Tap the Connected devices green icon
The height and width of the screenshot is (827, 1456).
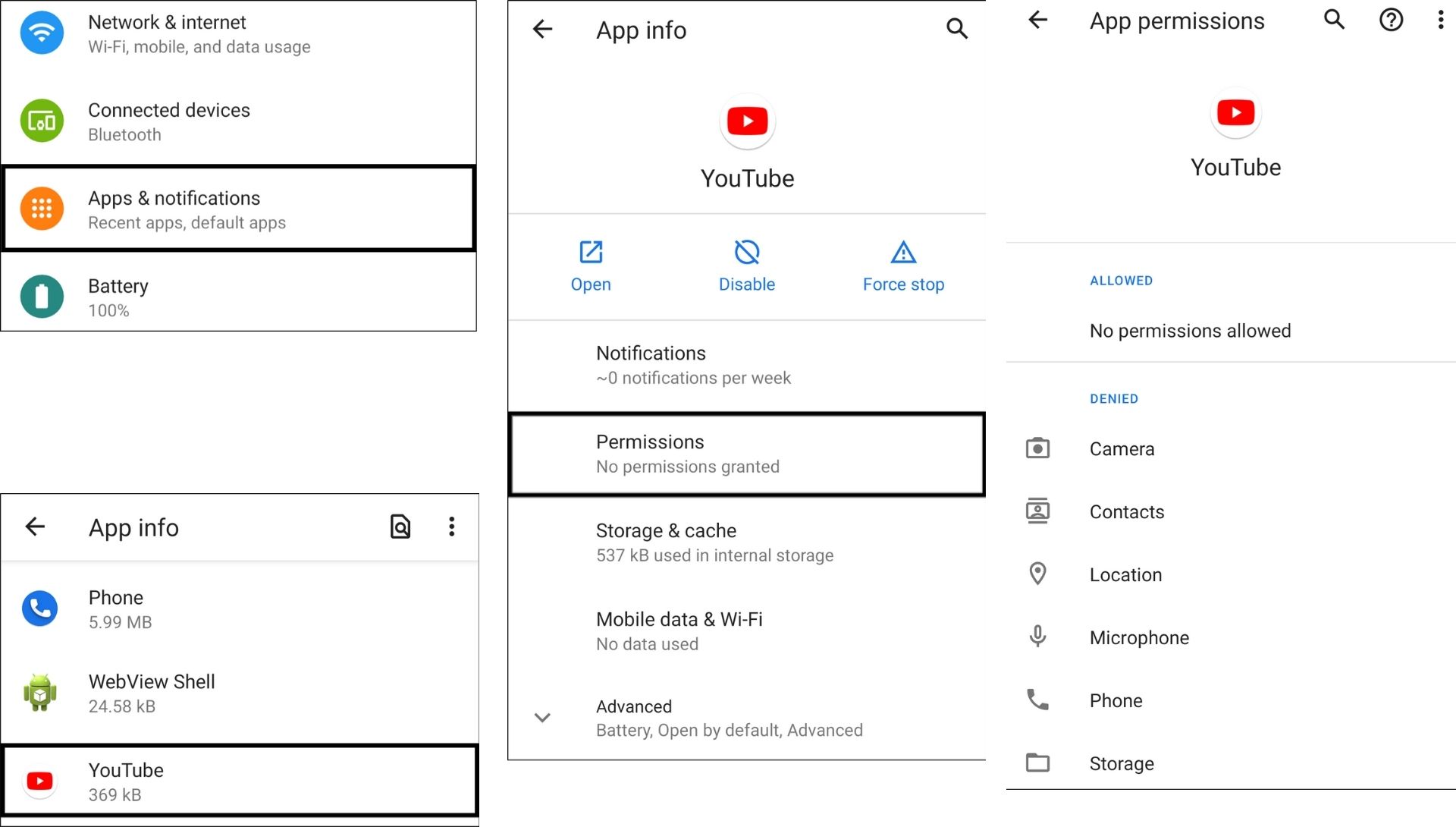point(42,121)
